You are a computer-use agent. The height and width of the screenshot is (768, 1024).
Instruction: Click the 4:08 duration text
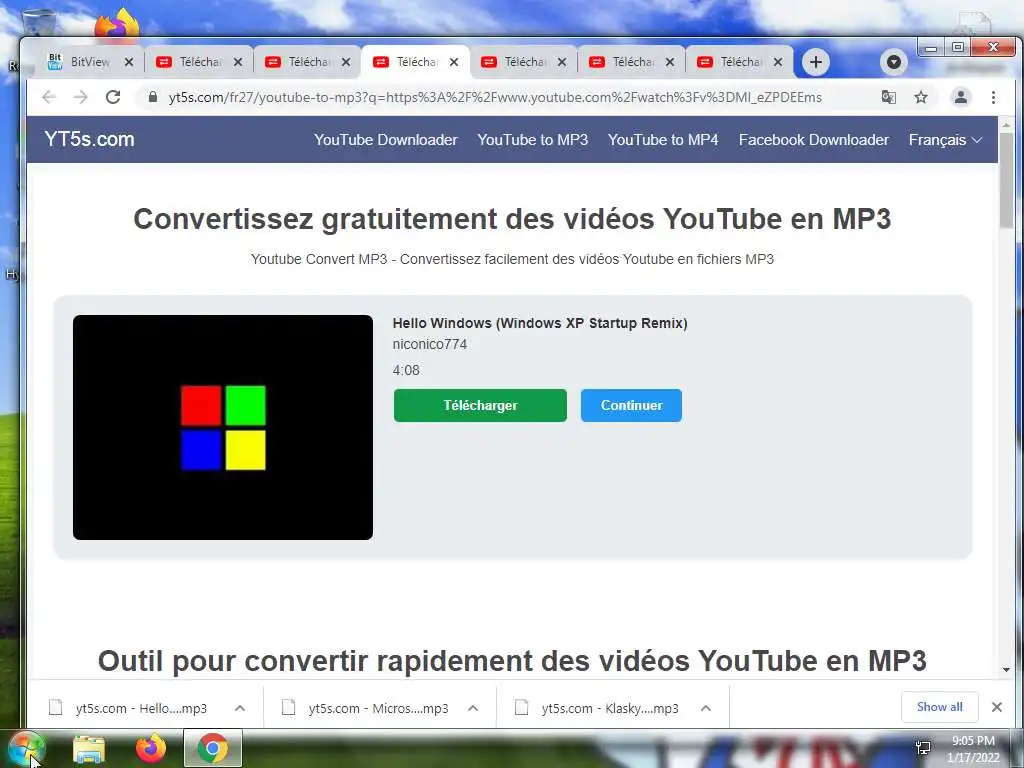406,370
